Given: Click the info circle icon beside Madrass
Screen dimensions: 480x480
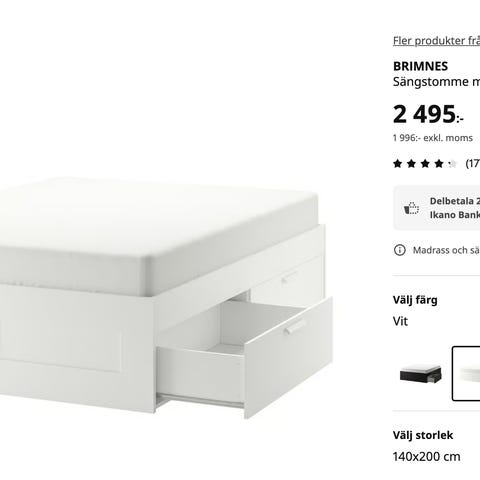Looking at the screenshot, I should (400, 250).
